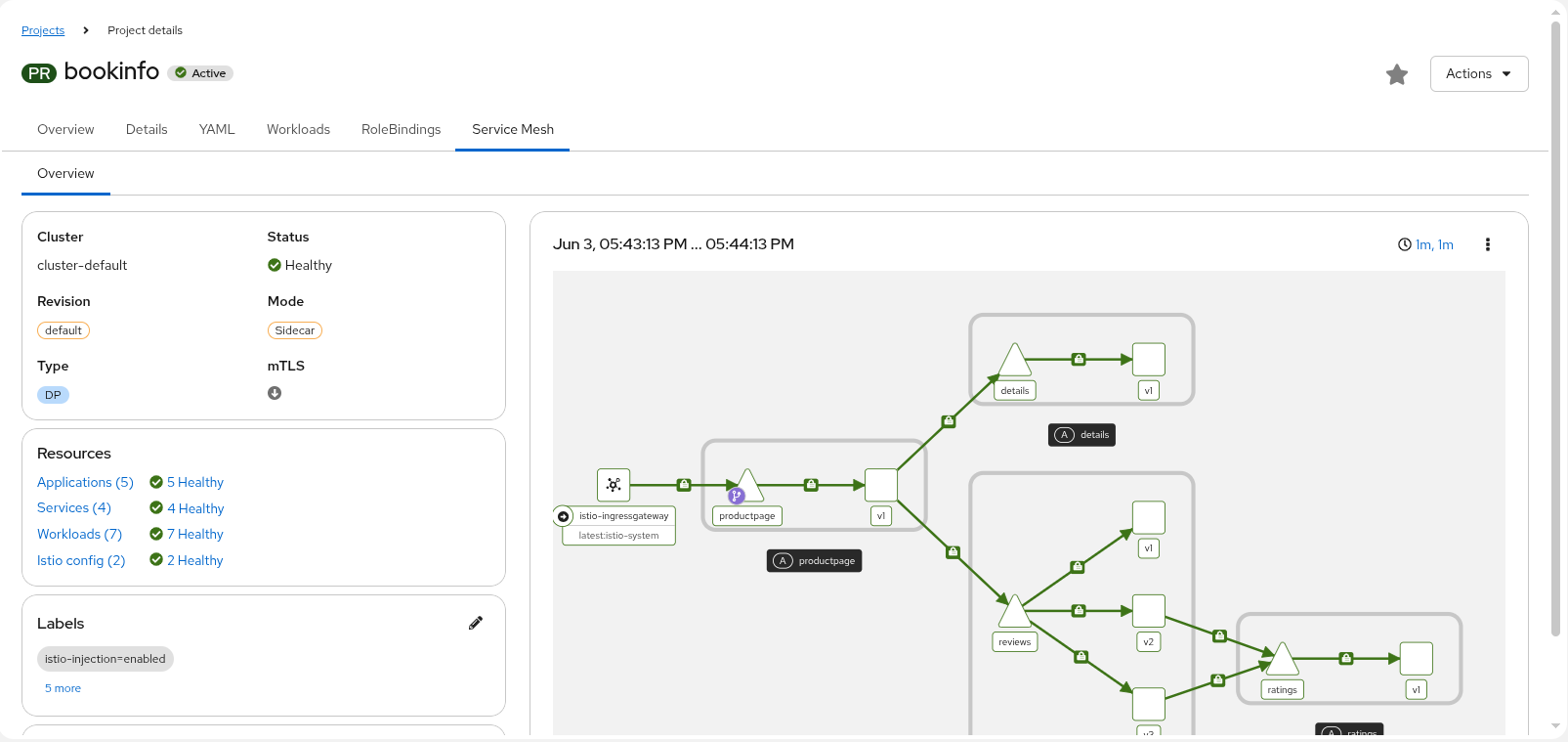Viewport: 1568px width, 742px height.
Task: Select the details v1 workload square
Action: click(1149, 360)
